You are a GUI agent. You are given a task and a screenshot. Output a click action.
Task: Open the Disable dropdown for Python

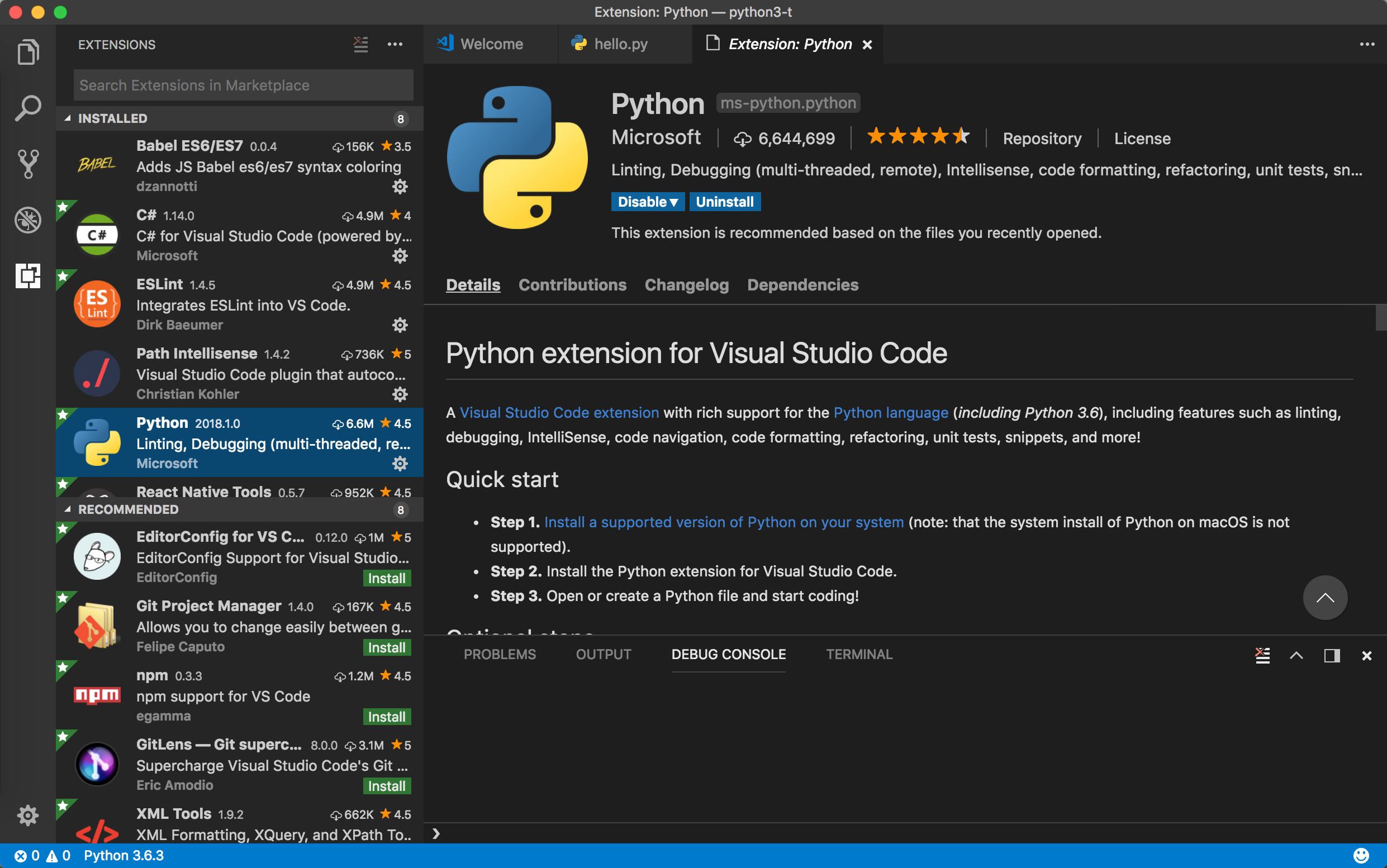(x=647, y=202)
